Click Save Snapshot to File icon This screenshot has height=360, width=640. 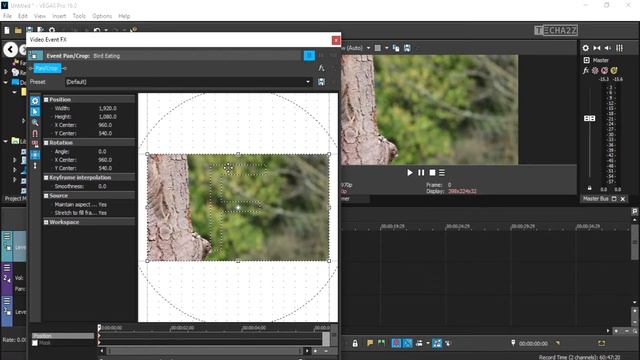(407, 48)
